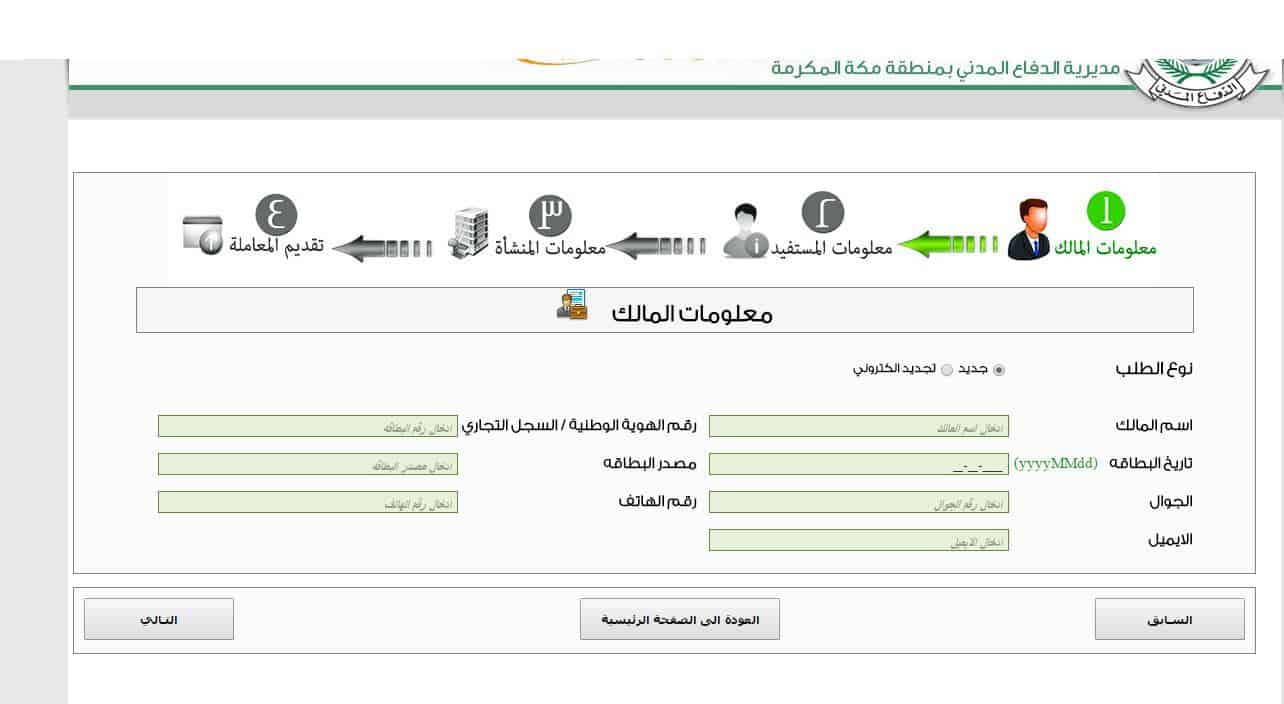
Task: Click the gray number 4 step circle
Action: coord(276,212)
